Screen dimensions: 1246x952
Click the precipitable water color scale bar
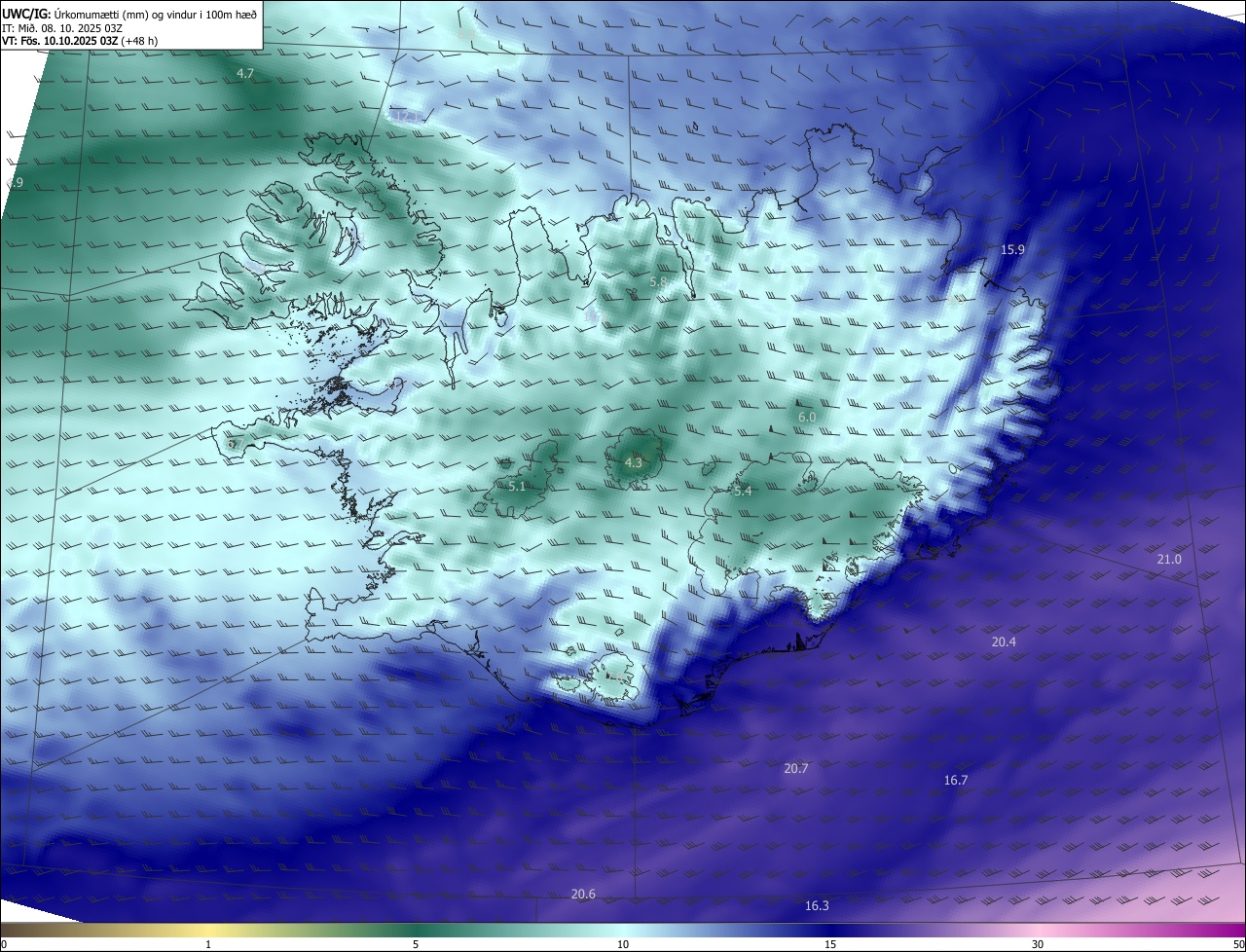pos(623,930)
